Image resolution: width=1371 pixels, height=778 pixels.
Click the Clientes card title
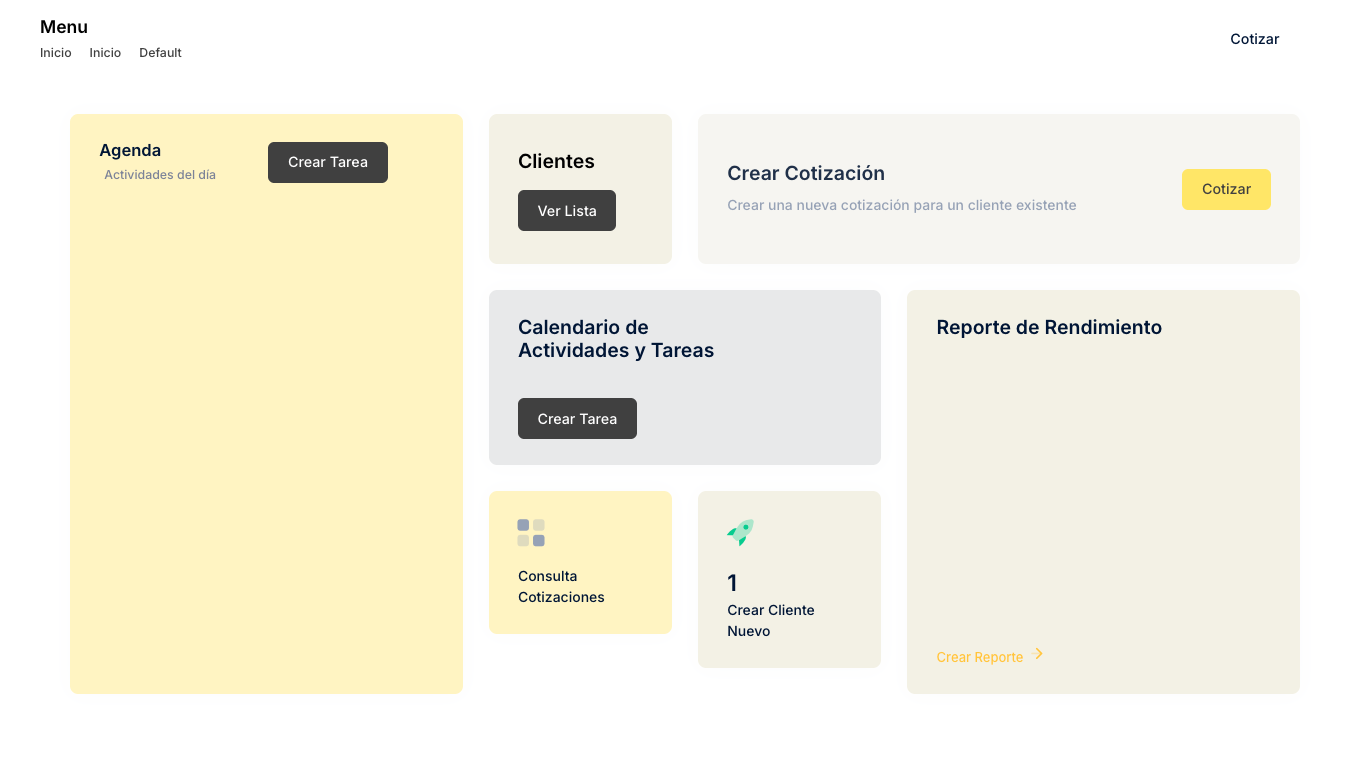click(x=556, y=162)
